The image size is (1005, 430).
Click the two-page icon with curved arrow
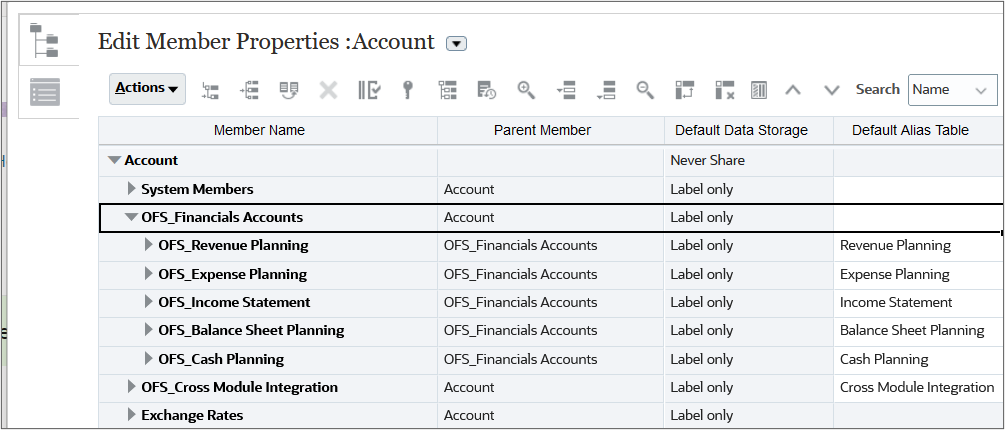(289, 90)
